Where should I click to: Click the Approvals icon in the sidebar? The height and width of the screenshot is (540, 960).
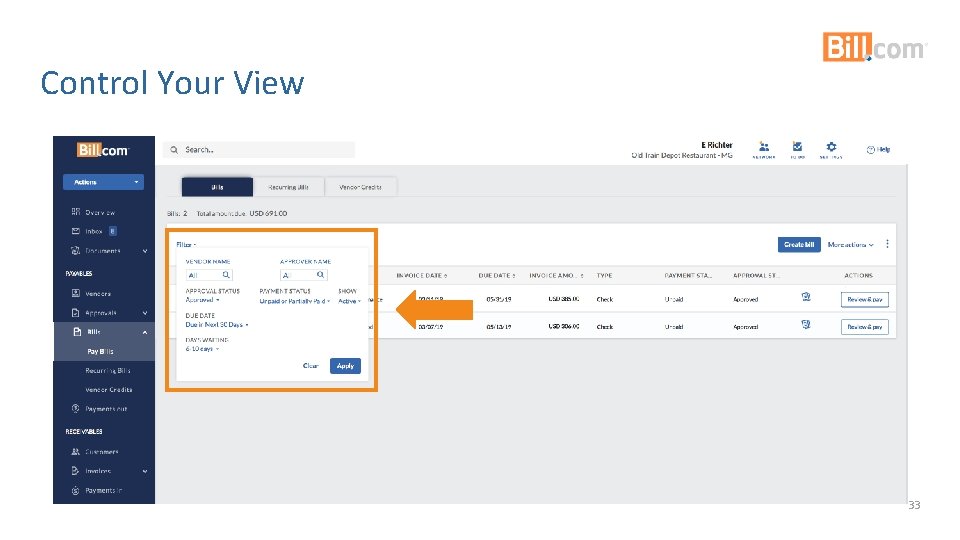click(76, 313)
